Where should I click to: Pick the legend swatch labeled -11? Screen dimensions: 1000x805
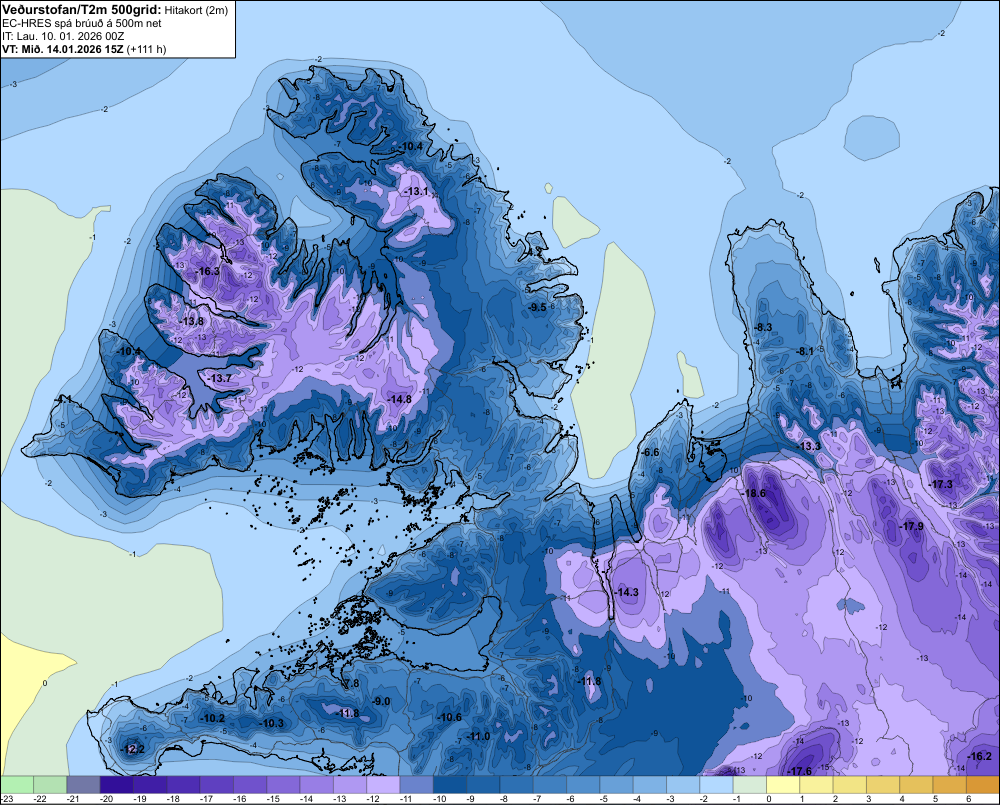pos(416,784)
